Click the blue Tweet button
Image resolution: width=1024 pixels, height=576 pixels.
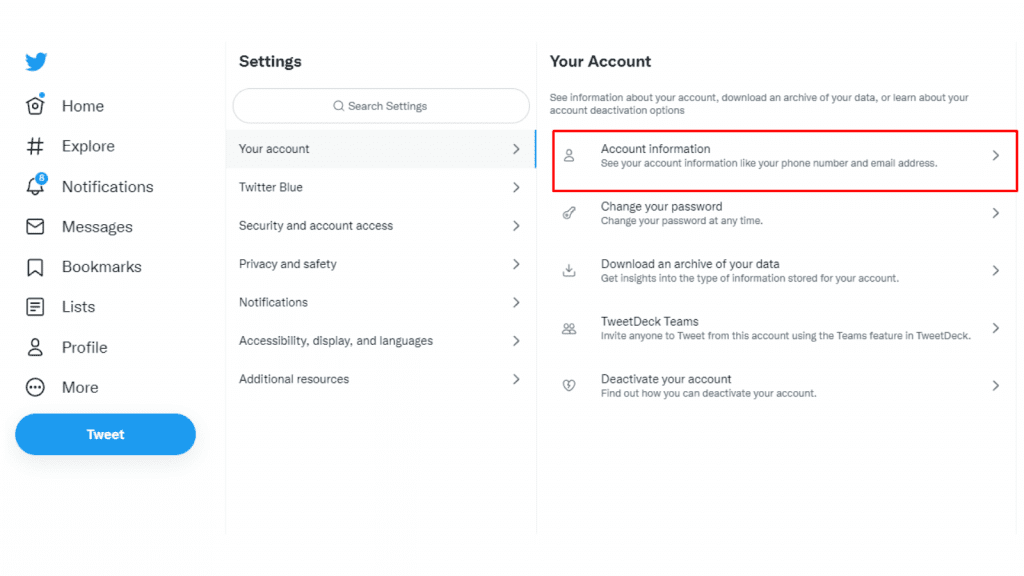tap(105, 434)
